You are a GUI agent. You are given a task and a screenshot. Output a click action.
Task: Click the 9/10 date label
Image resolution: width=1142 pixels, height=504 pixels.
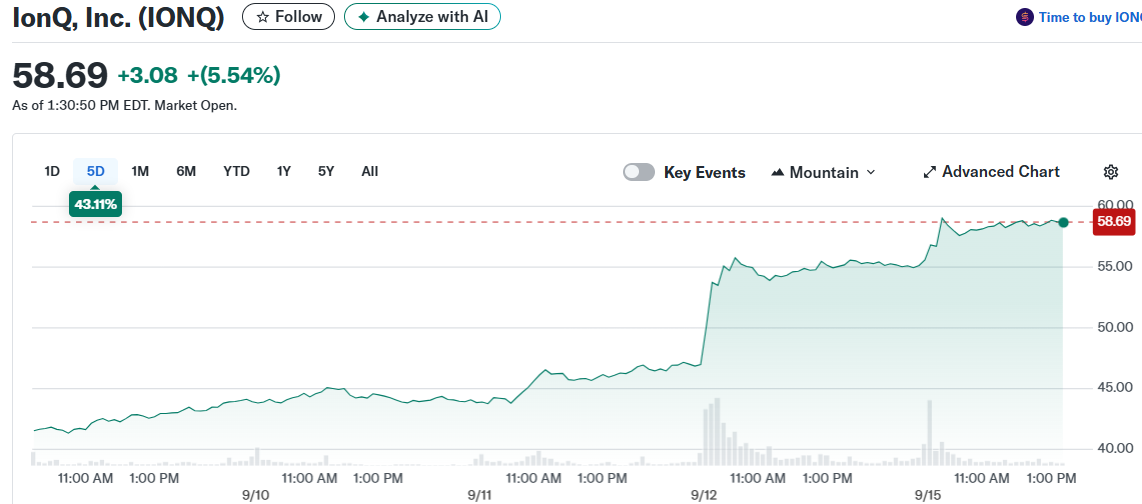pos(256,495)
